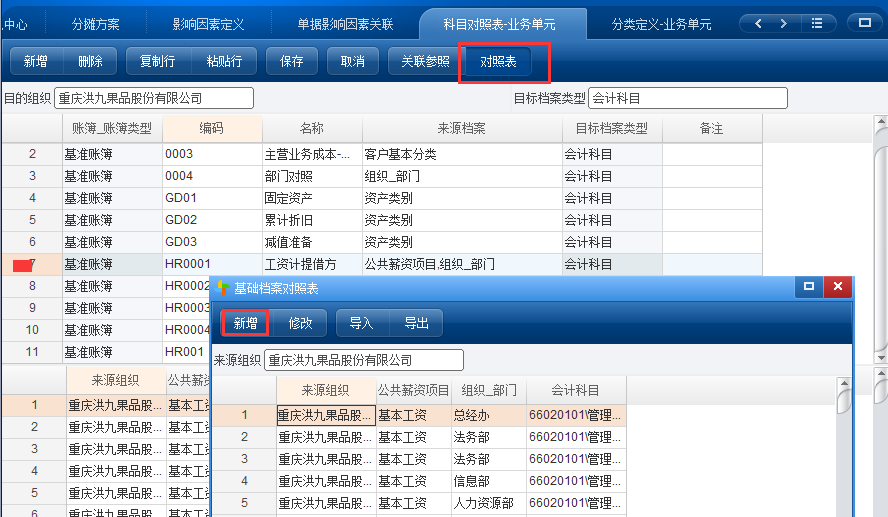
Task: Click the 客户基本分类 source cell
Action: [x=462, y=154]
